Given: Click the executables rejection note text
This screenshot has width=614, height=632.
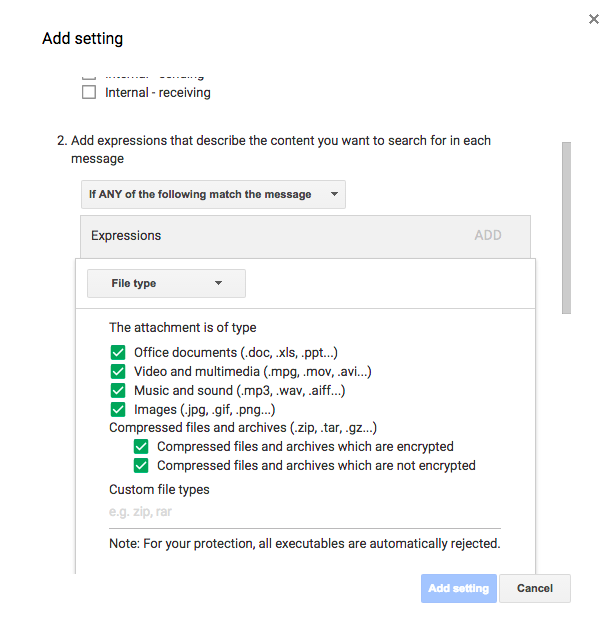Looking at the screenshot, I should pos(304,544).
